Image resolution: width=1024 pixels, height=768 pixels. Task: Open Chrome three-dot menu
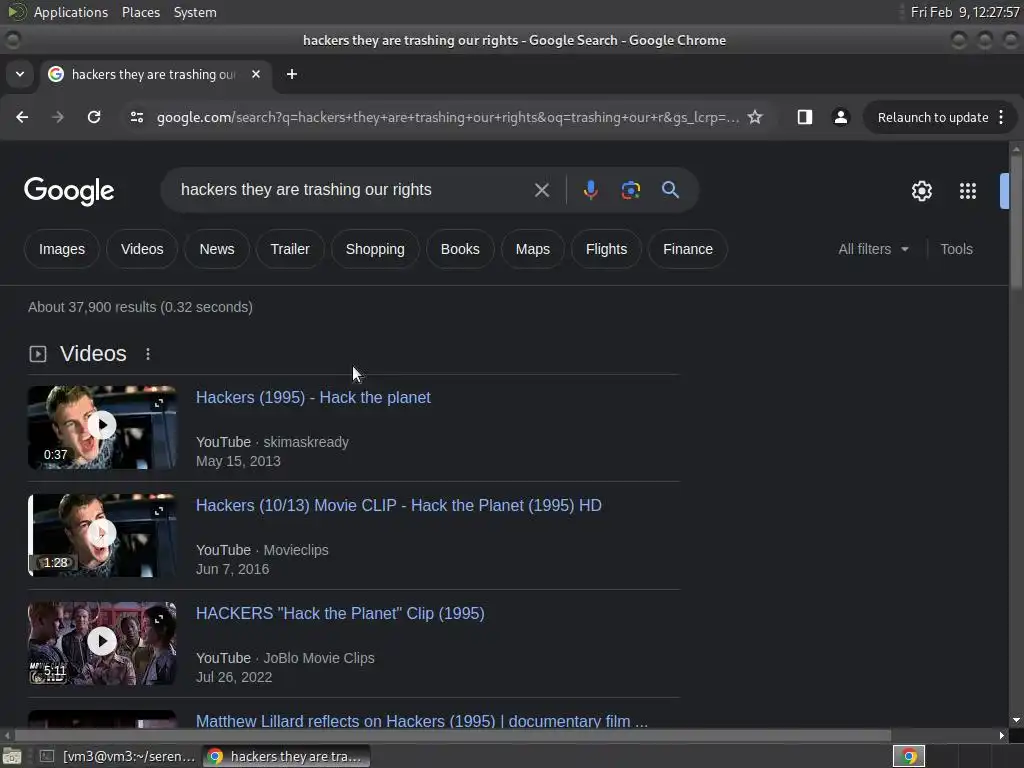[x=1001, y=117]
